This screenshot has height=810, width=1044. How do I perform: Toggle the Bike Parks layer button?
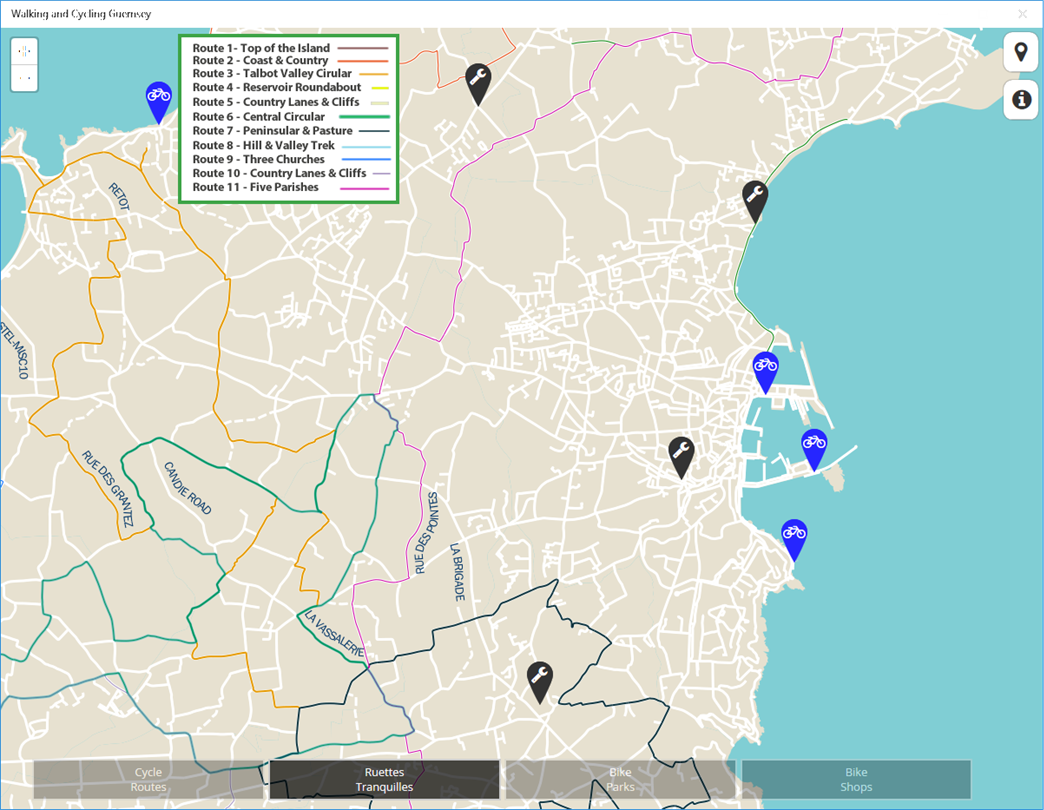coord(621,779)
